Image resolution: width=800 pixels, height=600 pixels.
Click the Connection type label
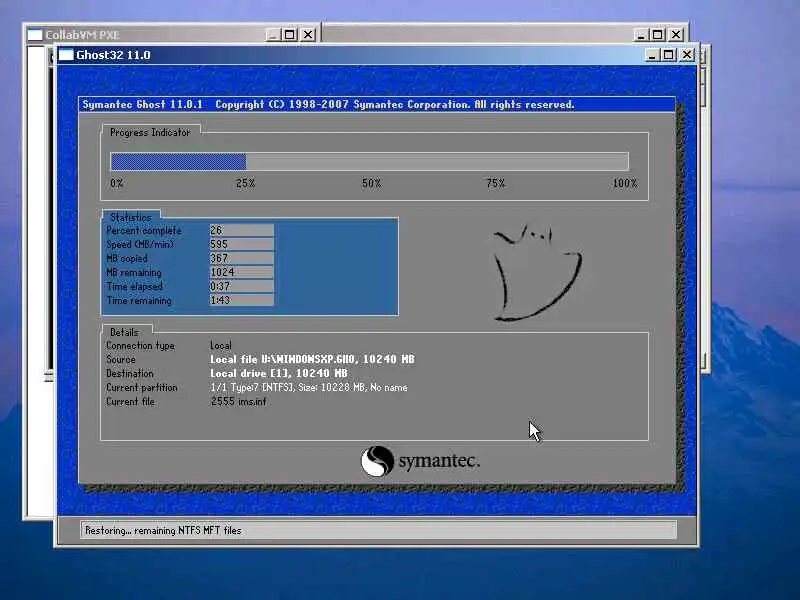140,346
